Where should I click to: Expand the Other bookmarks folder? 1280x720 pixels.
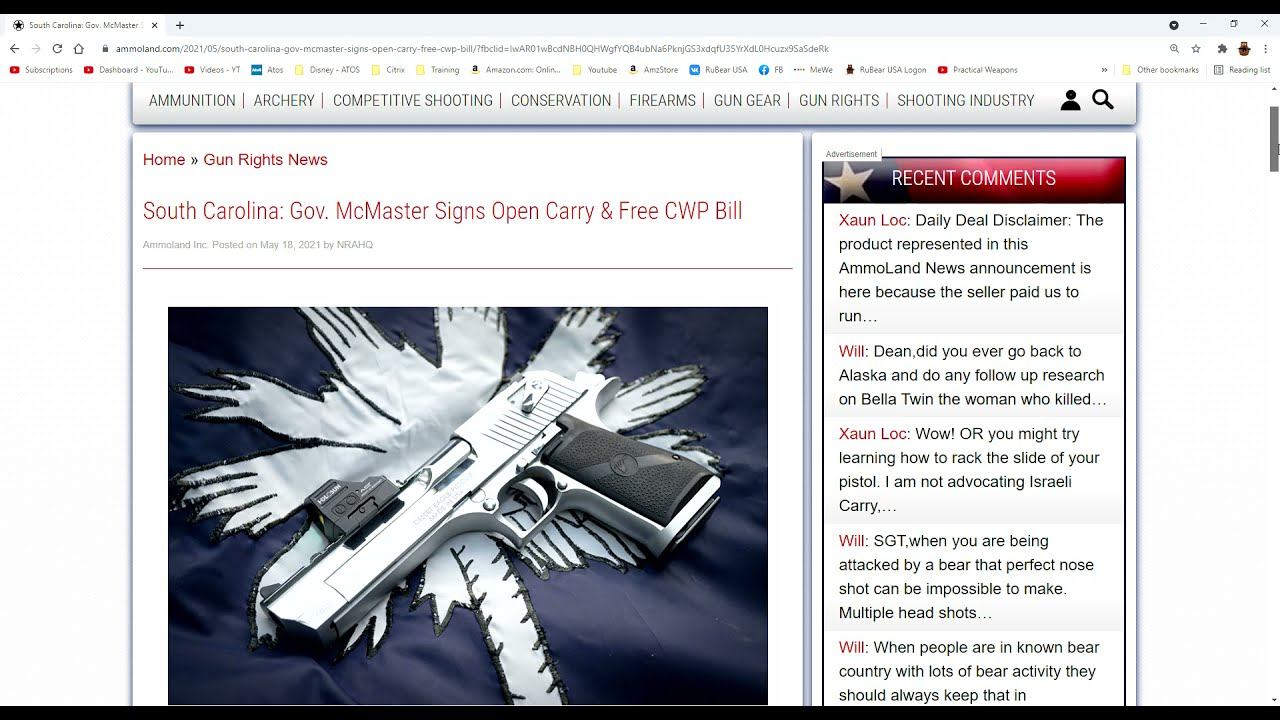click(1160, 70)
